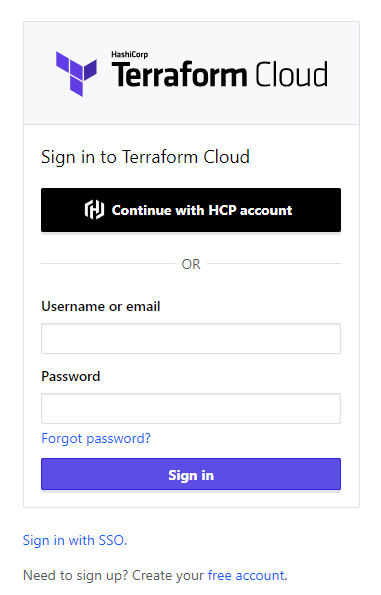Screen dimensions: 381x595
Task: Click the Password field label
Action: coord(71,376)
